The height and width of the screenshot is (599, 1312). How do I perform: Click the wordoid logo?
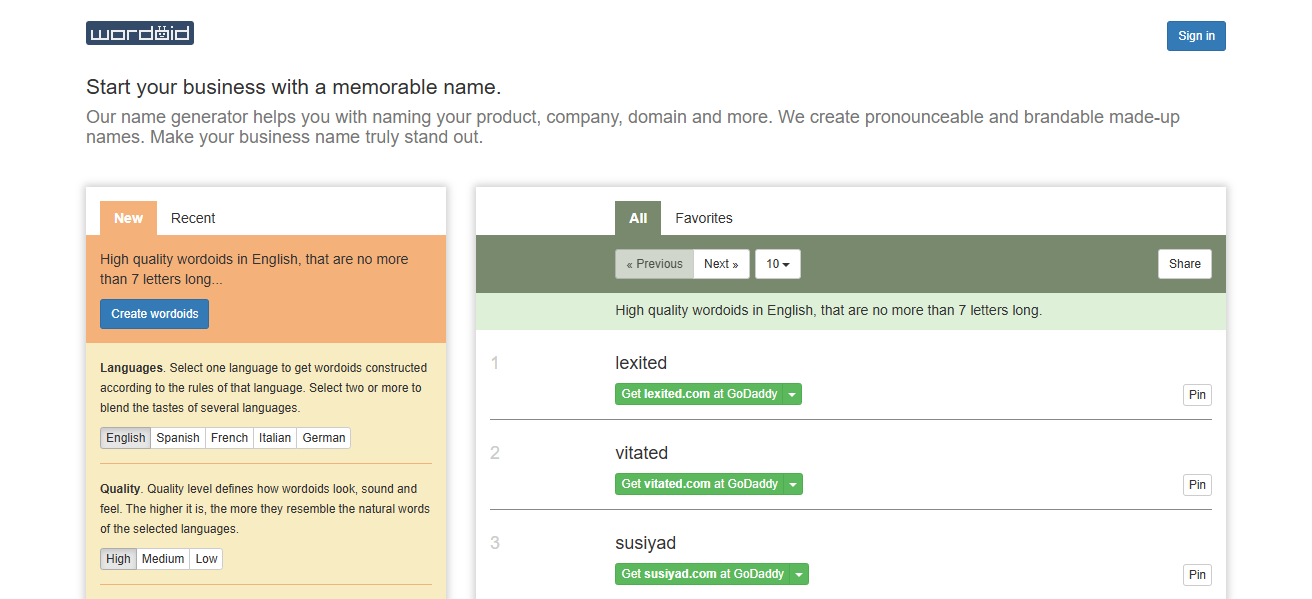pyautogui.click(x=140, y=33)
